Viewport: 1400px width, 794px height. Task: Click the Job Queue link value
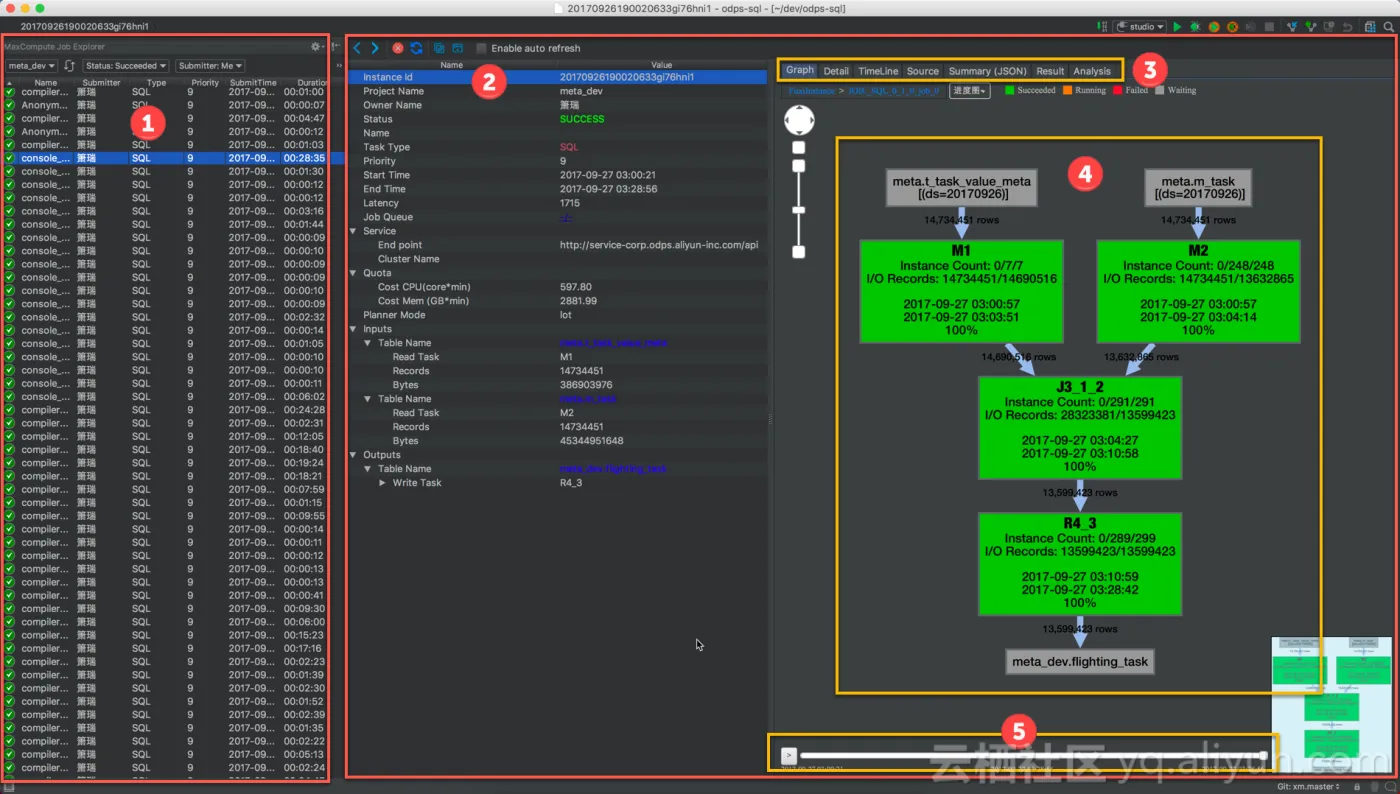(566, 217)
